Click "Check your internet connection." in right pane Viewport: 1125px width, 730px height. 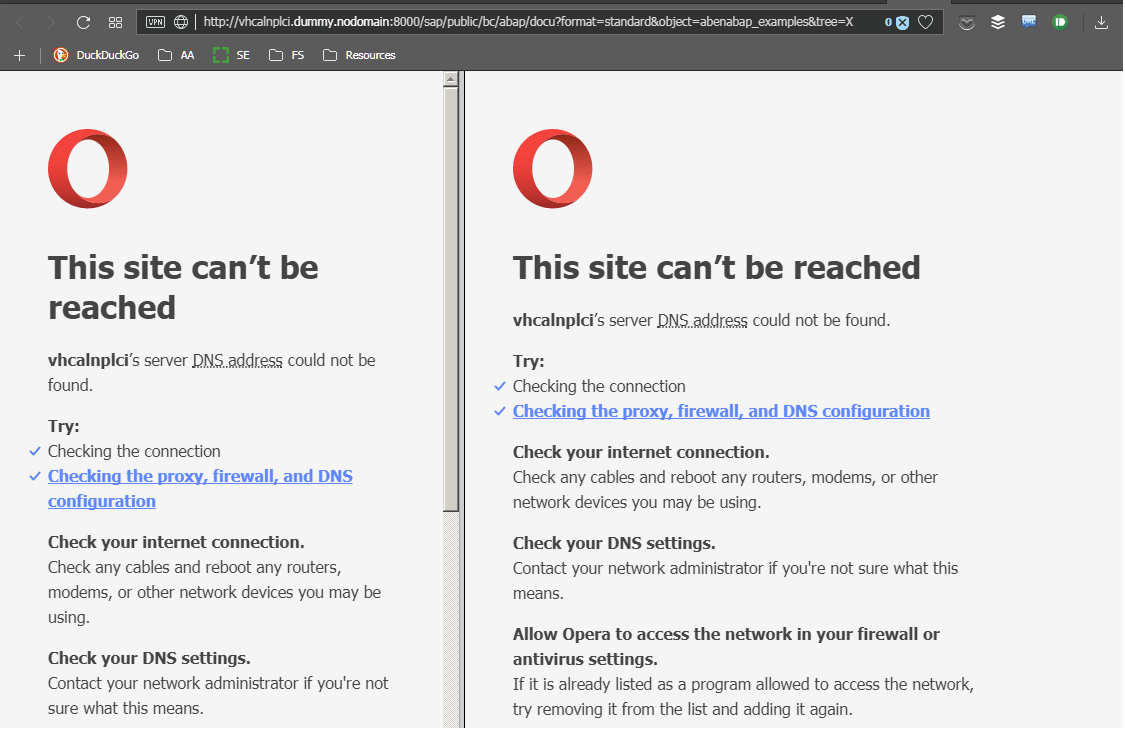641,452
